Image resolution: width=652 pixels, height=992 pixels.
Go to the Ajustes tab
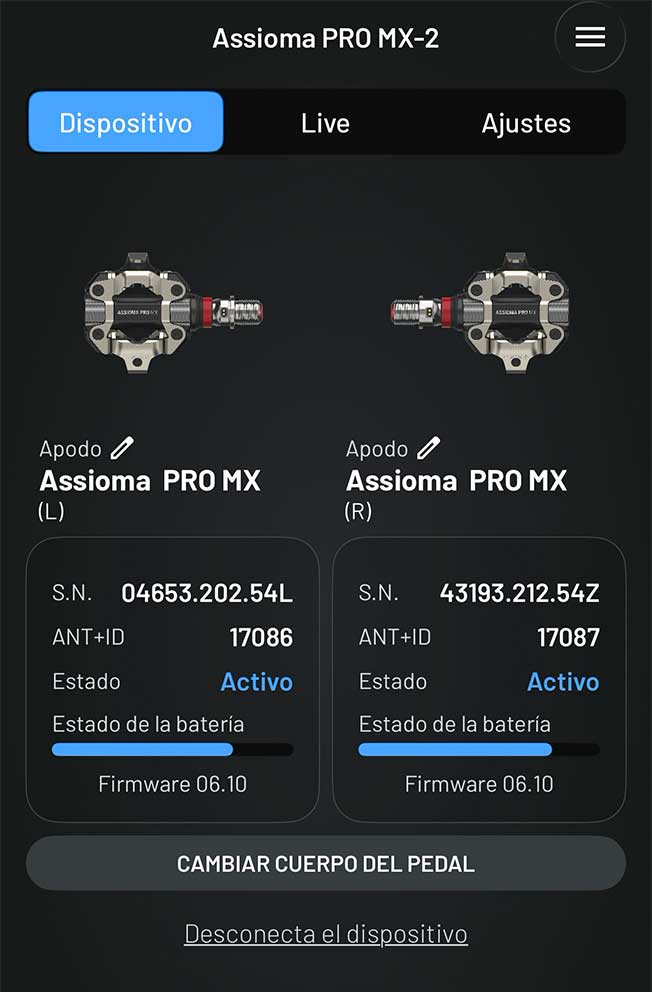coord(526,123)
